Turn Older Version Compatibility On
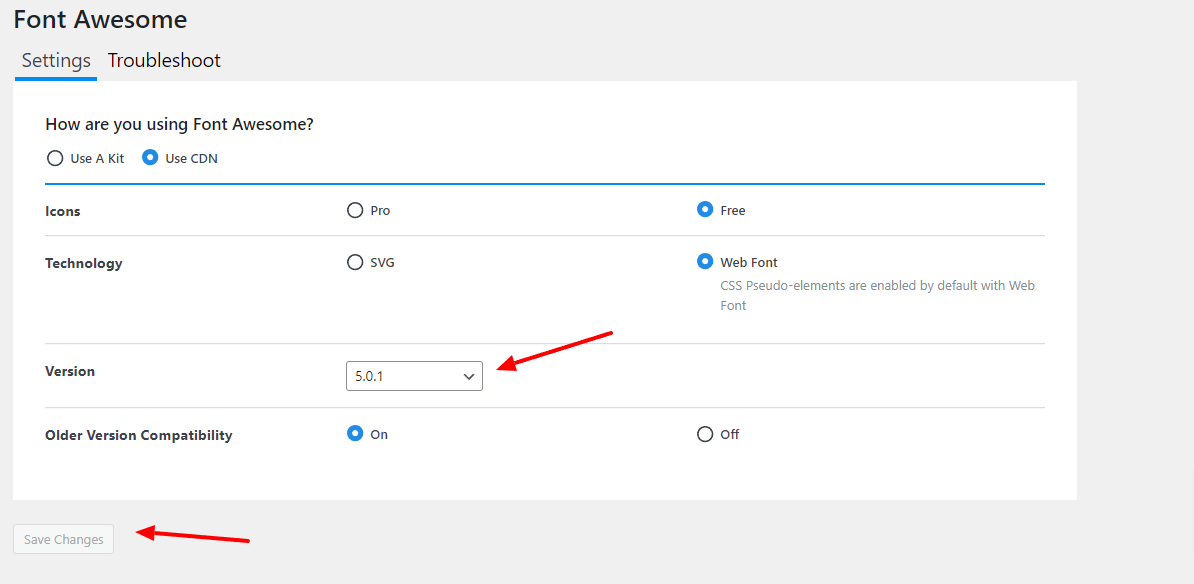Image resolution: width=1194 pixels, height=584 pixels. pyautogui.click(x=355, y=434)
